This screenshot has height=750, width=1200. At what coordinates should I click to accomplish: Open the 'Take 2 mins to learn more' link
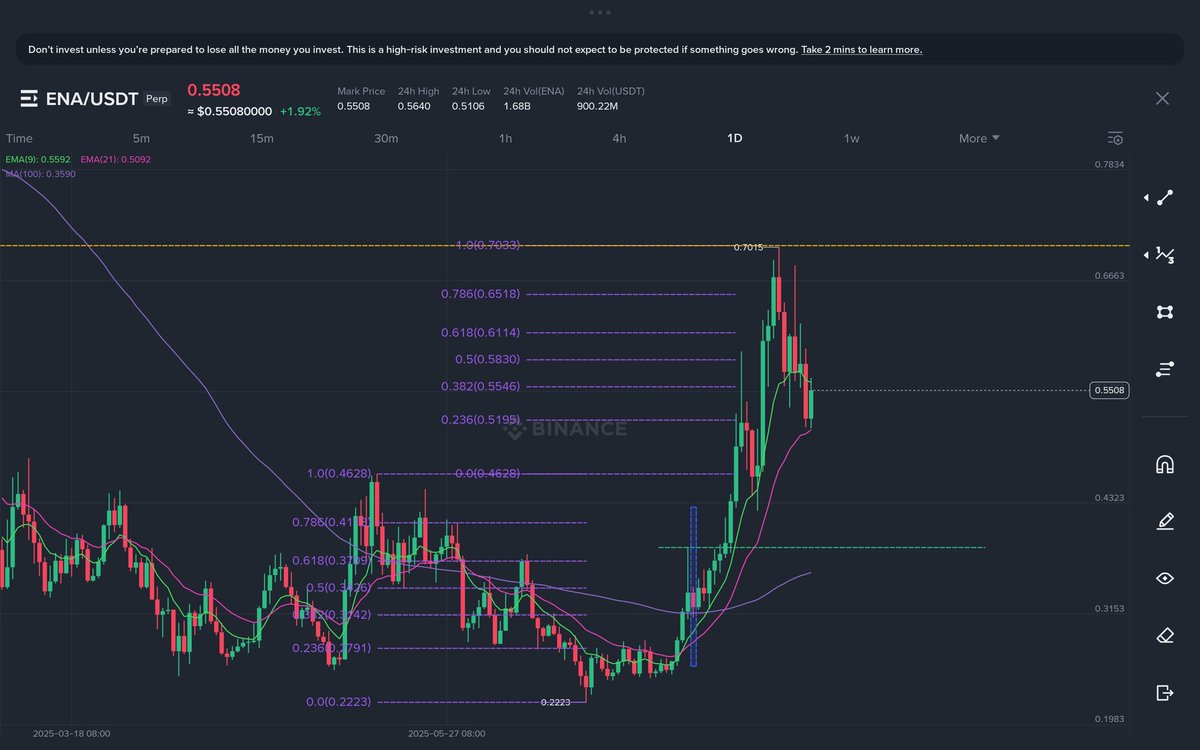tap(861, 49)
